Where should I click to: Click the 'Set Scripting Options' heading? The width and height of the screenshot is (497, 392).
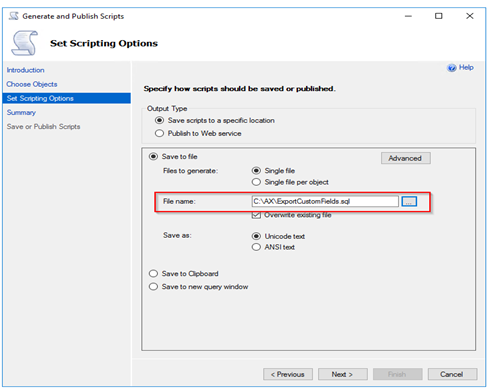tap(104, 43)
